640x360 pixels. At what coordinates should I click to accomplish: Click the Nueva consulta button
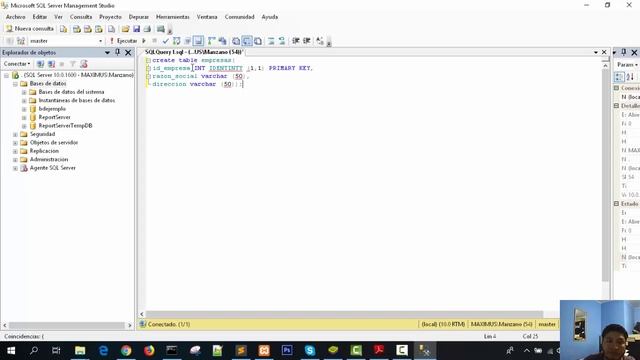pos(30,29)
